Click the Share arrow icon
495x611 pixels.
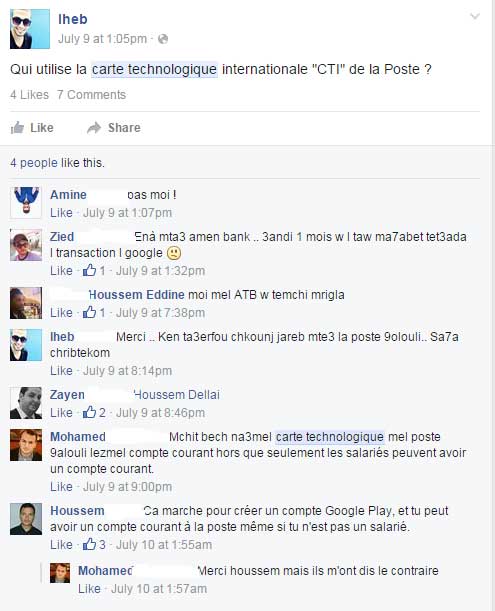[94, 127]
